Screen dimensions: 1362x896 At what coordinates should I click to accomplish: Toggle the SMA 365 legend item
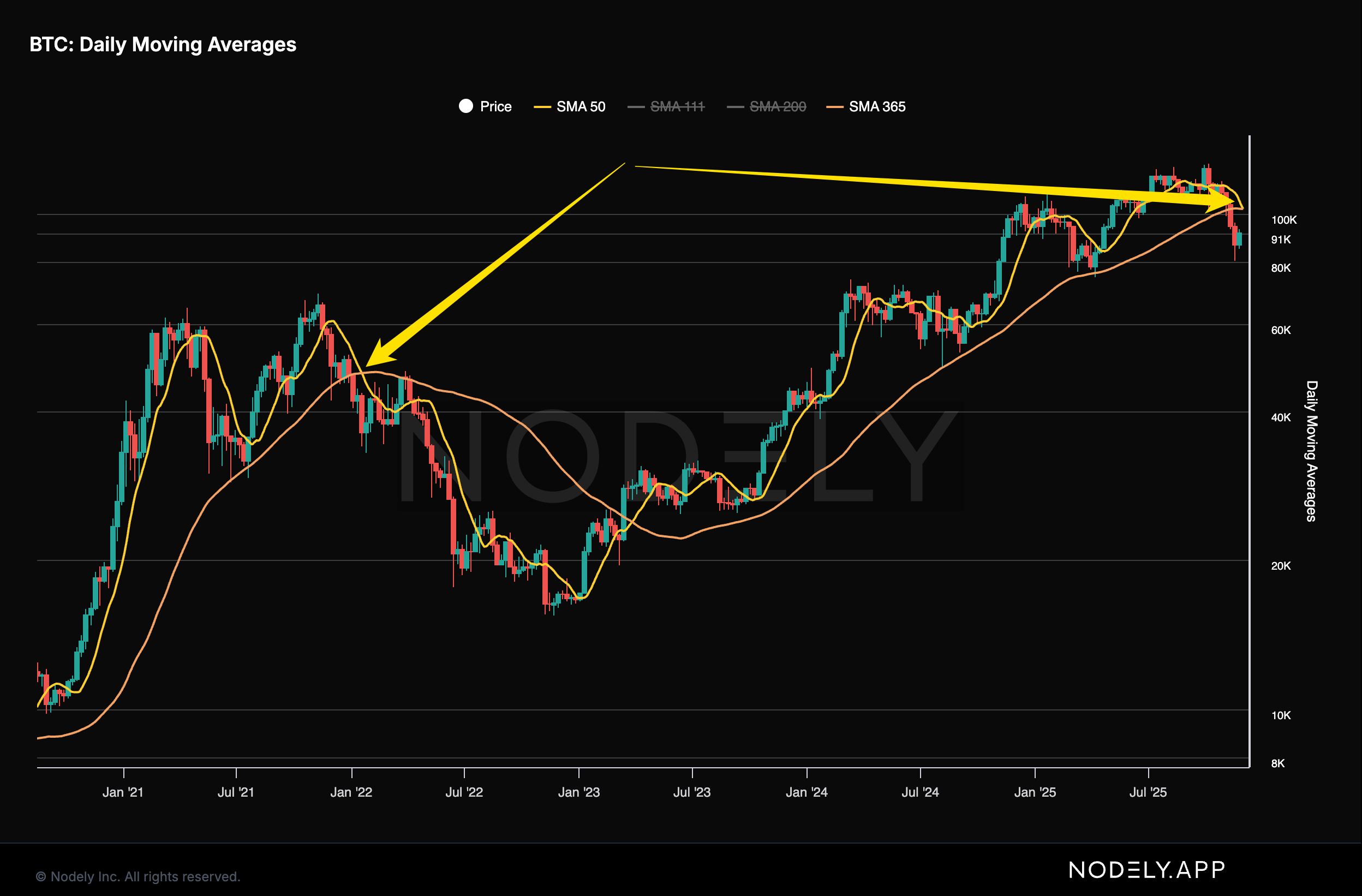click(x=877, y=106)
